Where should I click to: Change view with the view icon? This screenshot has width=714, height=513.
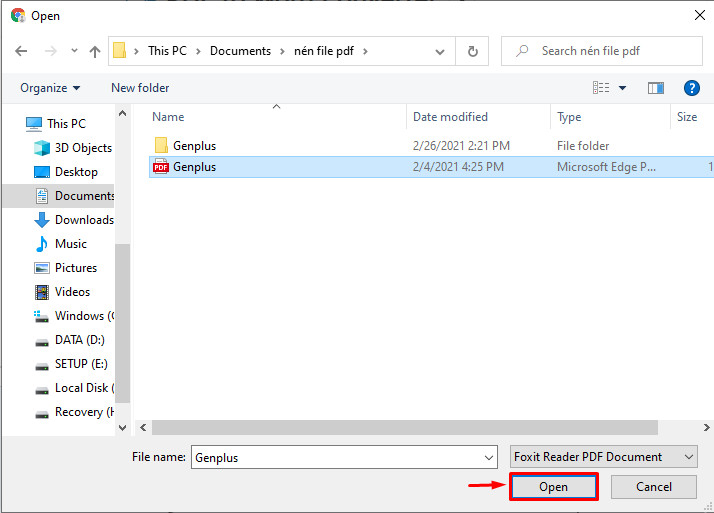[601, 87]
